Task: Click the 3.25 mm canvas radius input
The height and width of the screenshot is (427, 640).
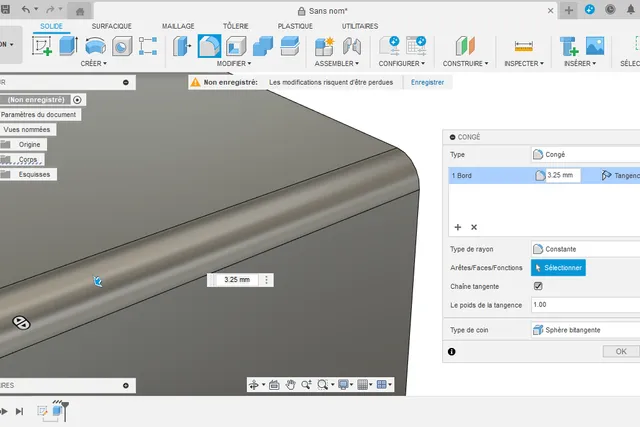Action: coord(237,280)
